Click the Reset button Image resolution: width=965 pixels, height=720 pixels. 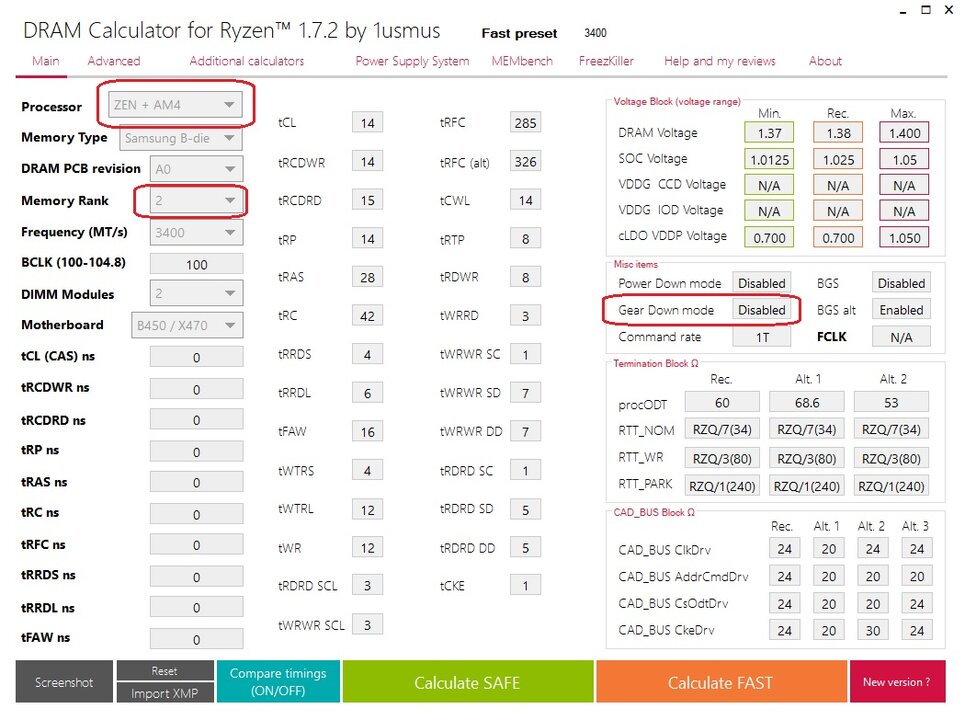click(165, 671)
